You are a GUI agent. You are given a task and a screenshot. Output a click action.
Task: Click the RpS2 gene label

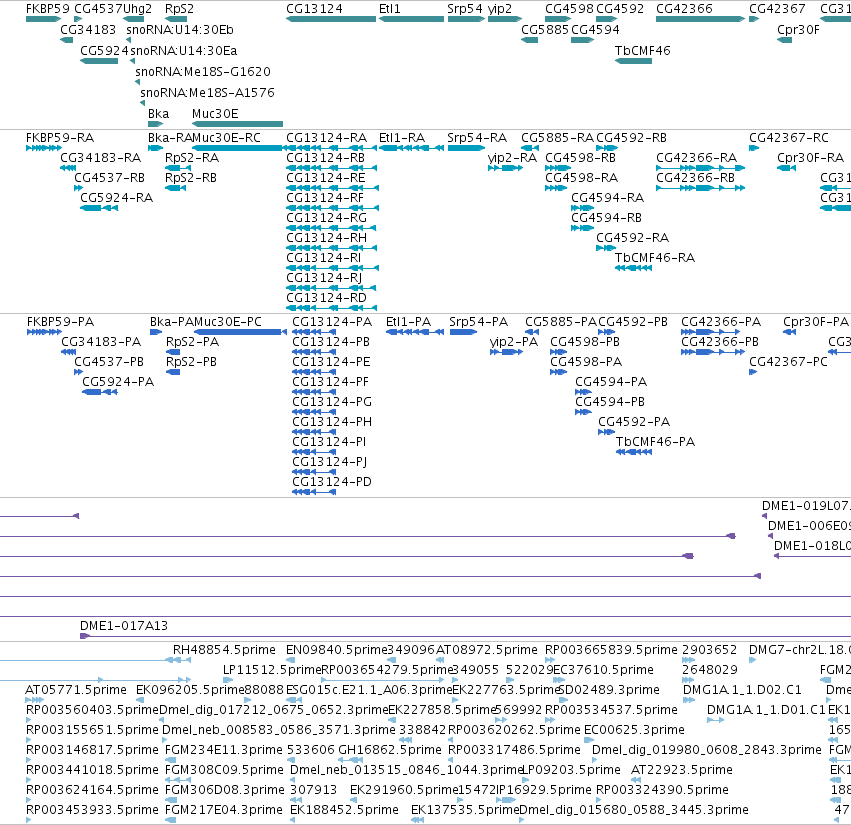pyautogui.click(x=179, y=9)
